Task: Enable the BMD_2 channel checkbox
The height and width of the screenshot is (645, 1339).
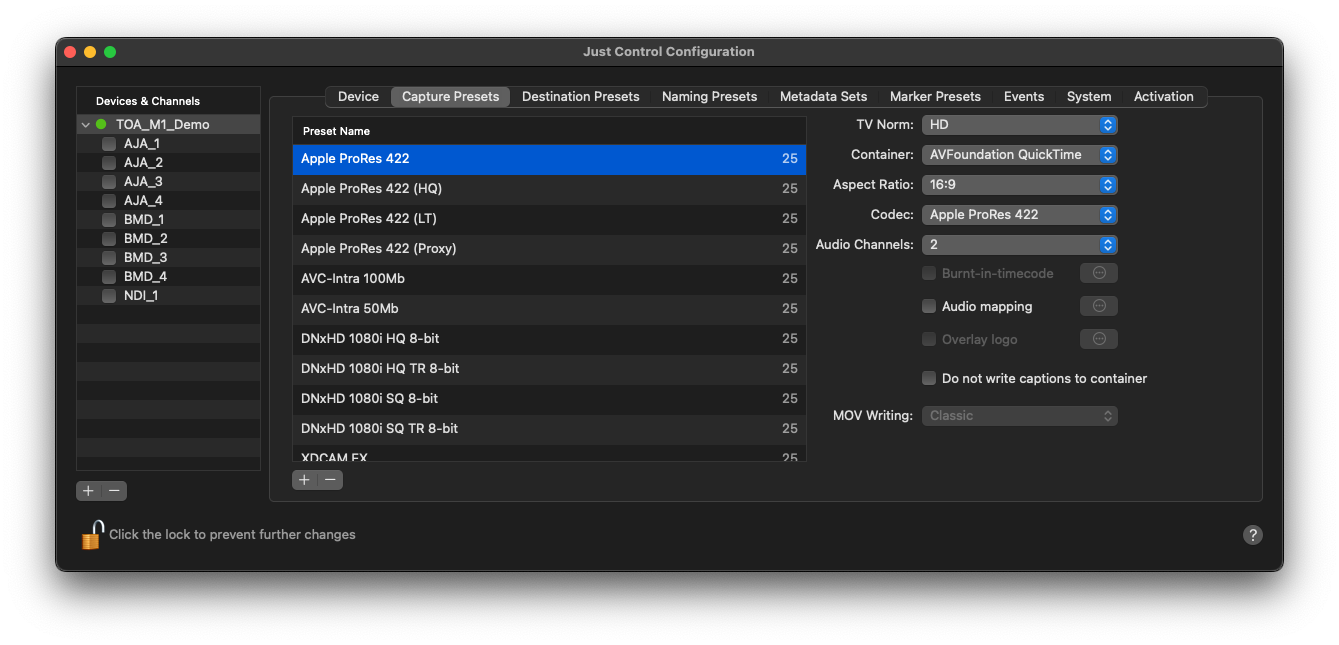Action: (109, 239)
